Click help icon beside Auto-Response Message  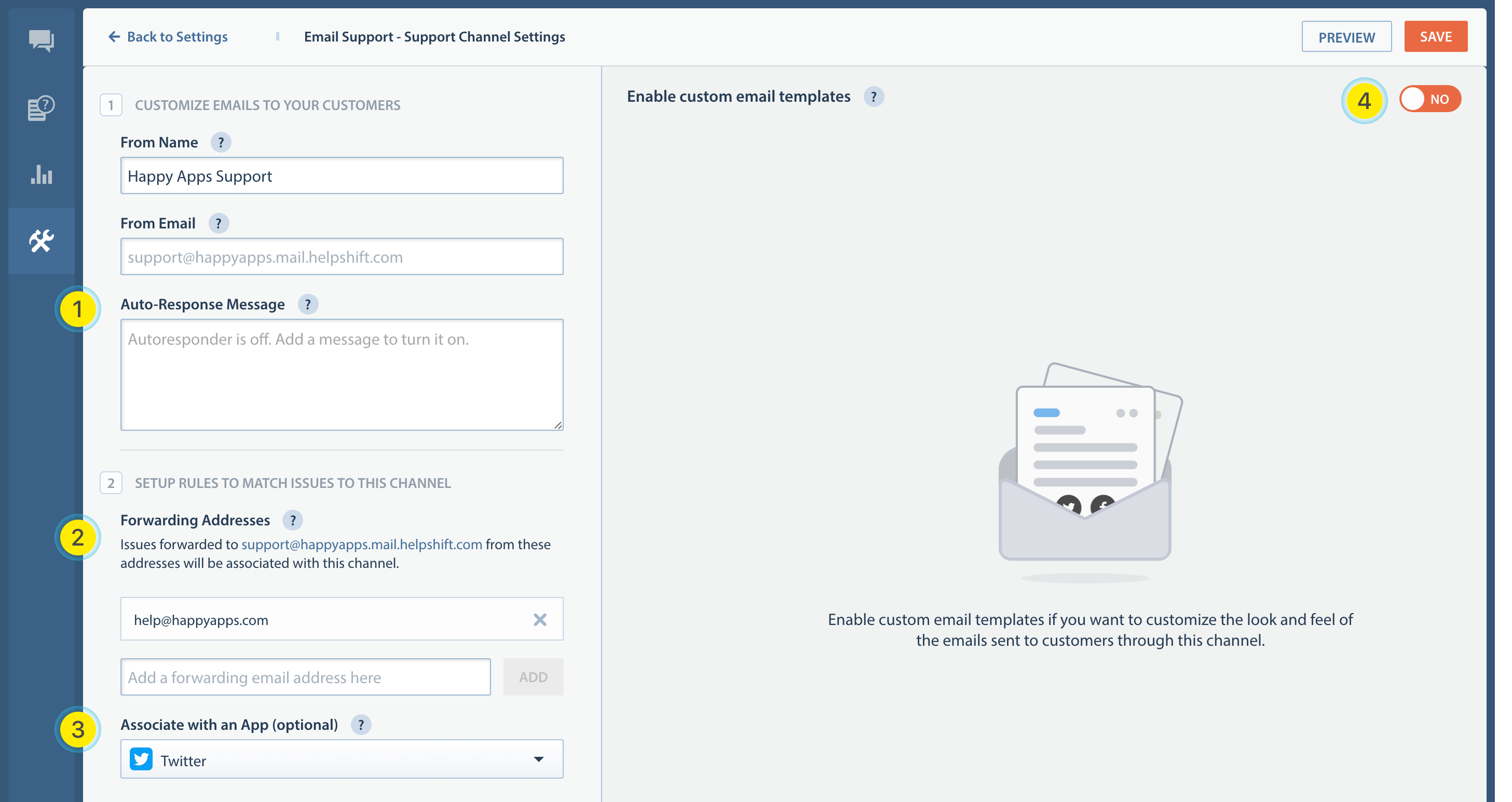click(x=308, y=305)
